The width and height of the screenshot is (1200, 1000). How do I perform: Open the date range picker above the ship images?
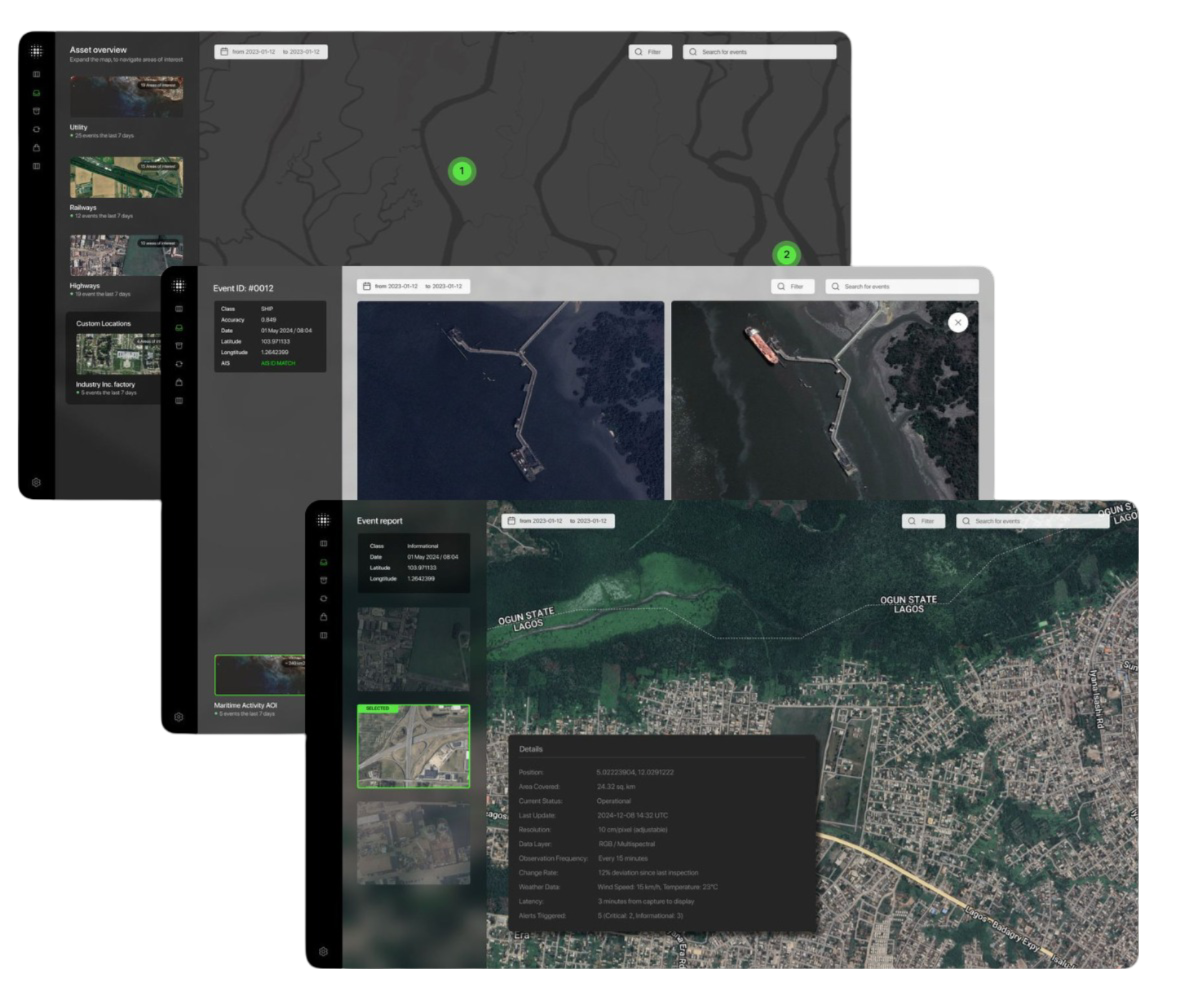click(x=413, y=287)
